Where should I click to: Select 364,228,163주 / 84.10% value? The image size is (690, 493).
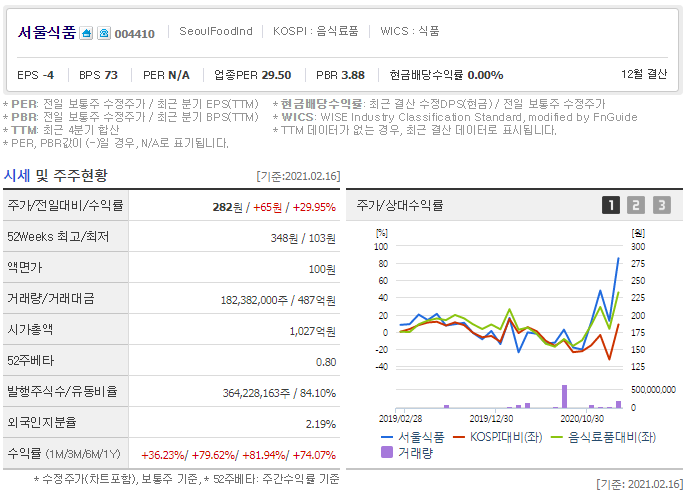pos(279,393)
